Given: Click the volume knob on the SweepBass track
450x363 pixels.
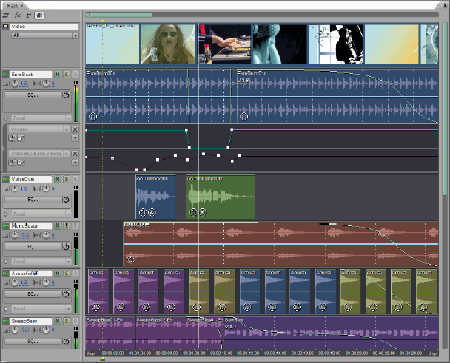Looking at the screenshot, I should [15, 330].
